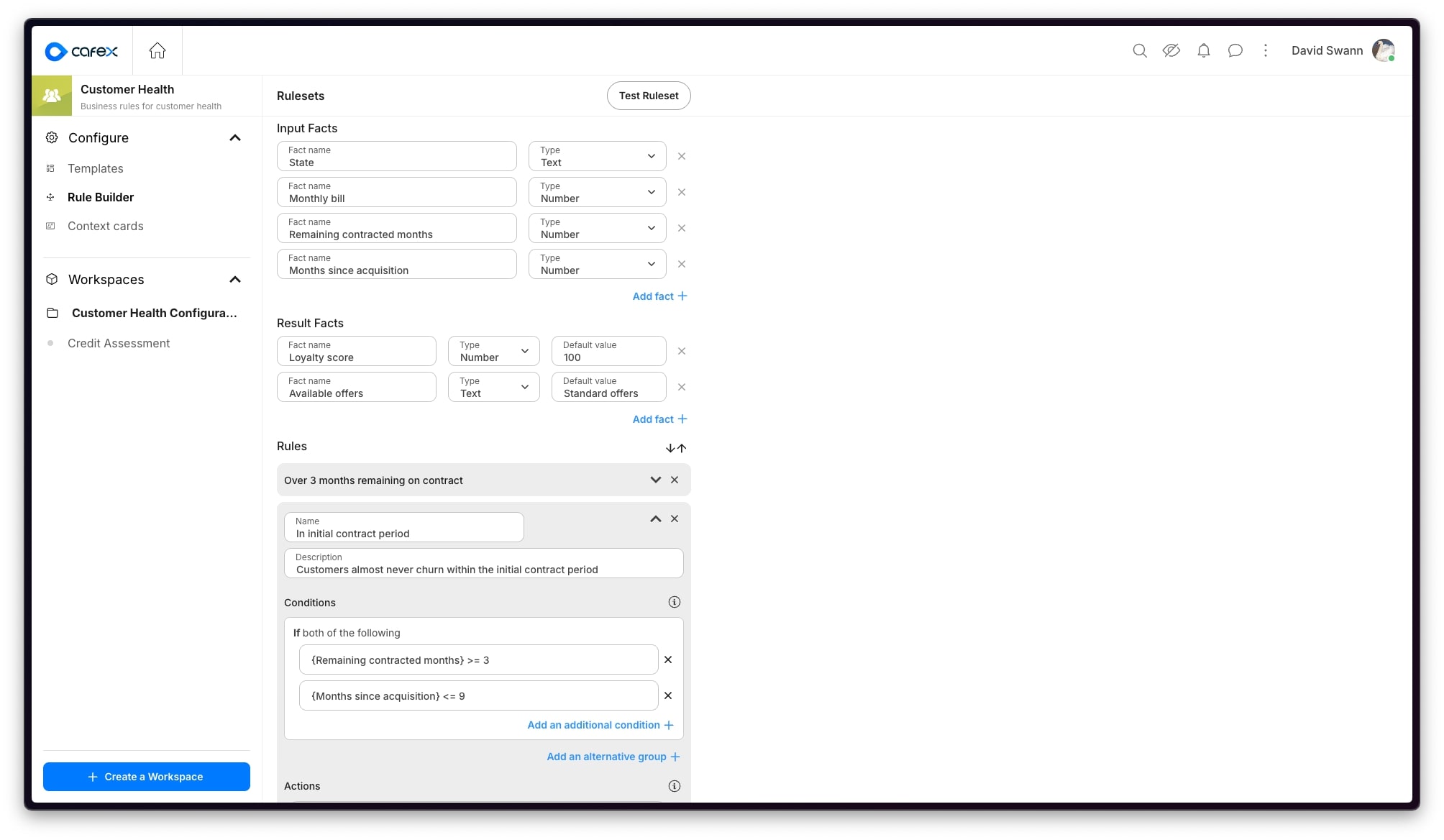Expand the Over 3 months remaining rule
The width and height of the screenshot is (1444, 840).
pos(655,480)
